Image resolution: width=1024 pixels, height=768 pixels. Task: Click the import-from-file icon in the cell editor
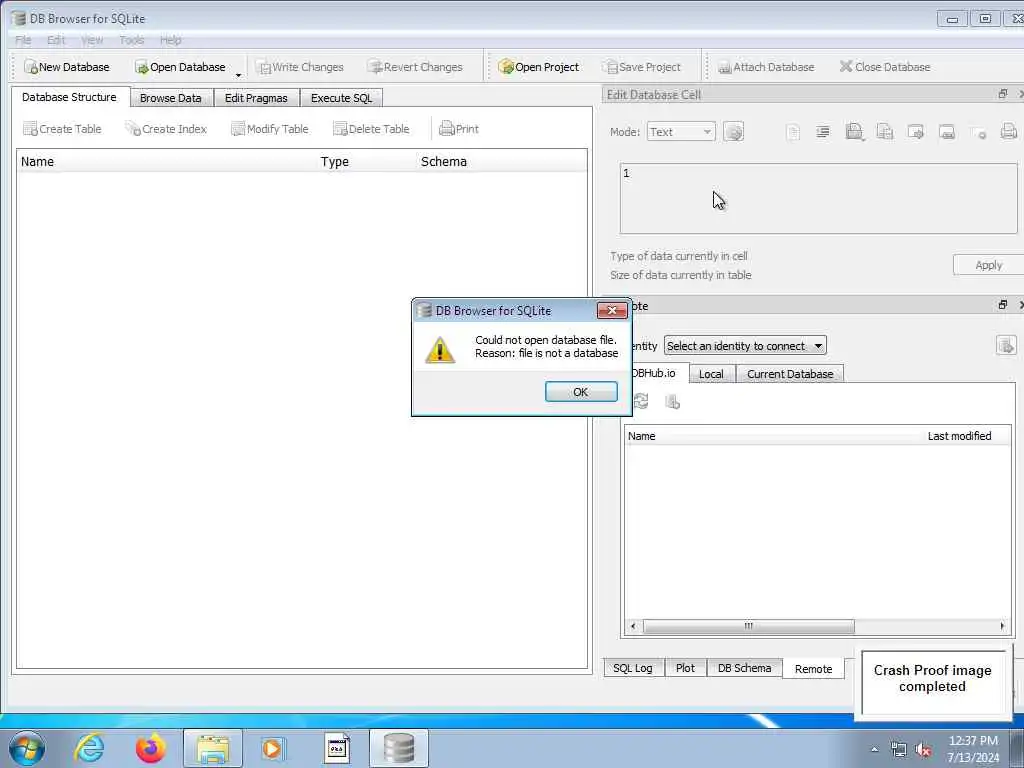coord(947,132)
